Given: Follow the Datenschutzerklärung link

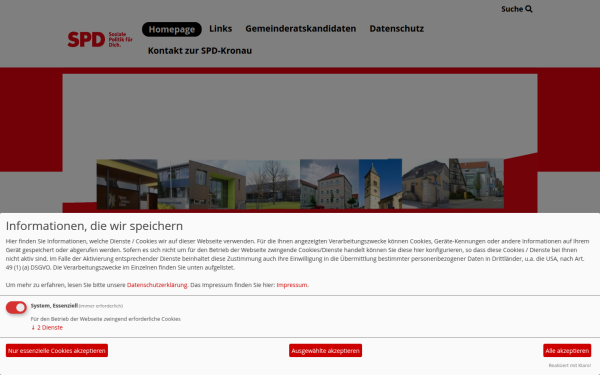Looking at the screenshot, I should point(157,285).
